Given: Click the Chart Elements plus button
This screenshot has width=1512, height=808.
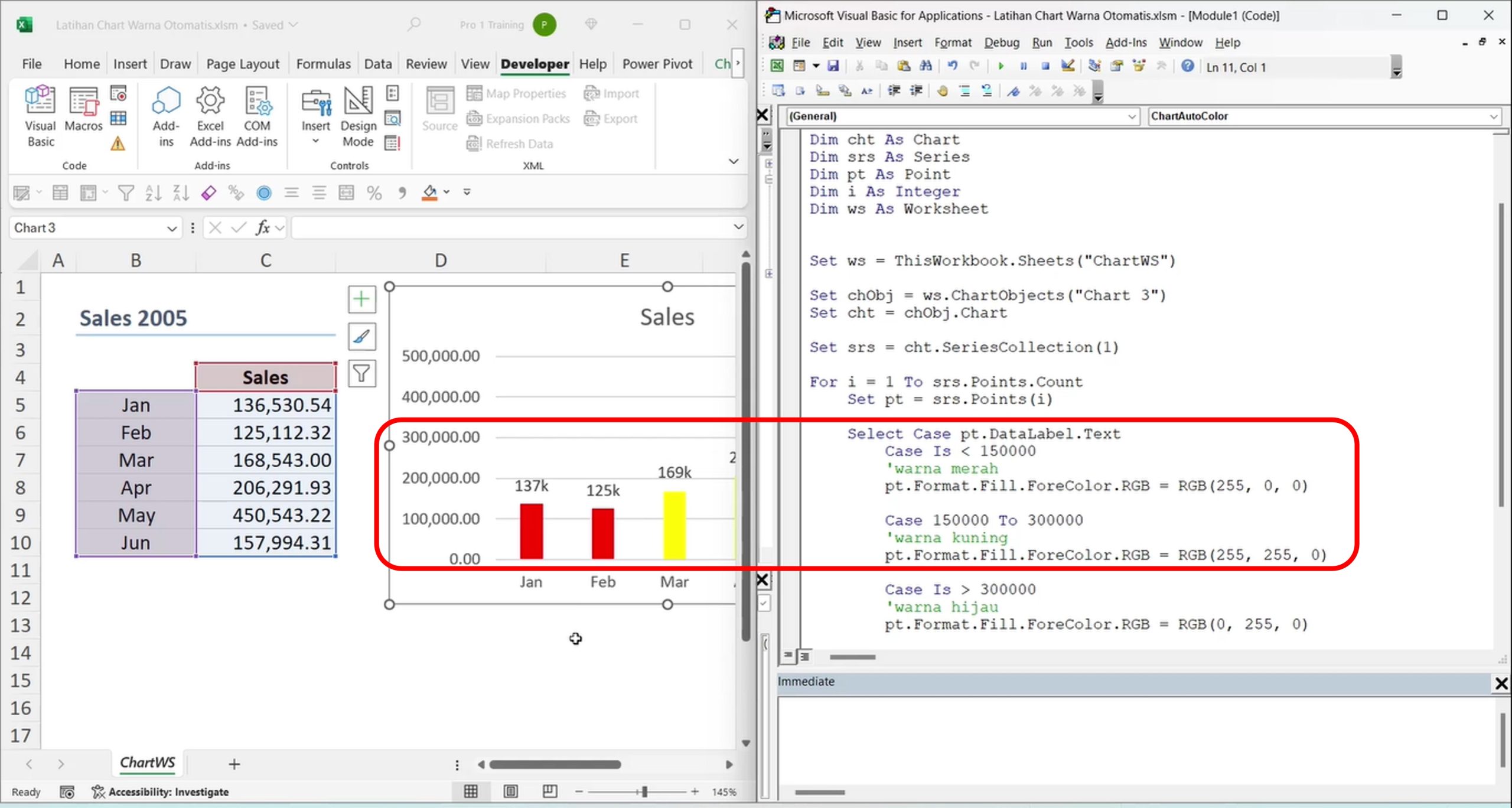Looking at the screenshot, I should click(x=361, y=299).
